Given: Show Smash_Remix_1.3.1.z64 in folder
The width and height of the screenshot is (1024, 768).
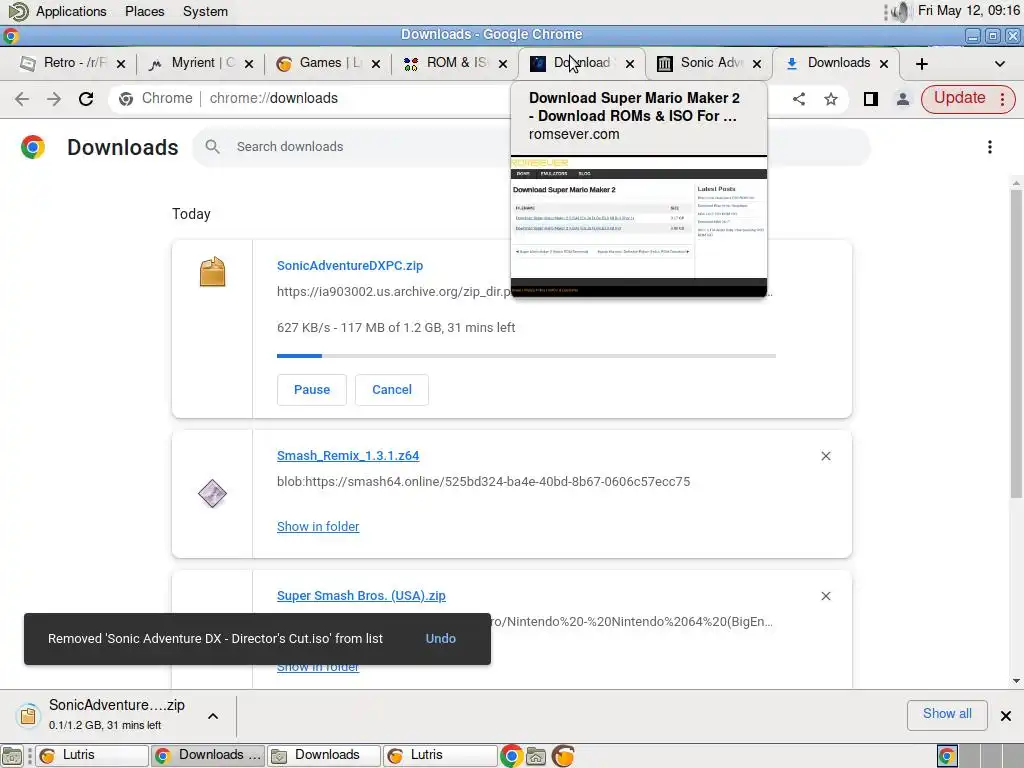Looking at the screenshot, I should click(318, 526).
